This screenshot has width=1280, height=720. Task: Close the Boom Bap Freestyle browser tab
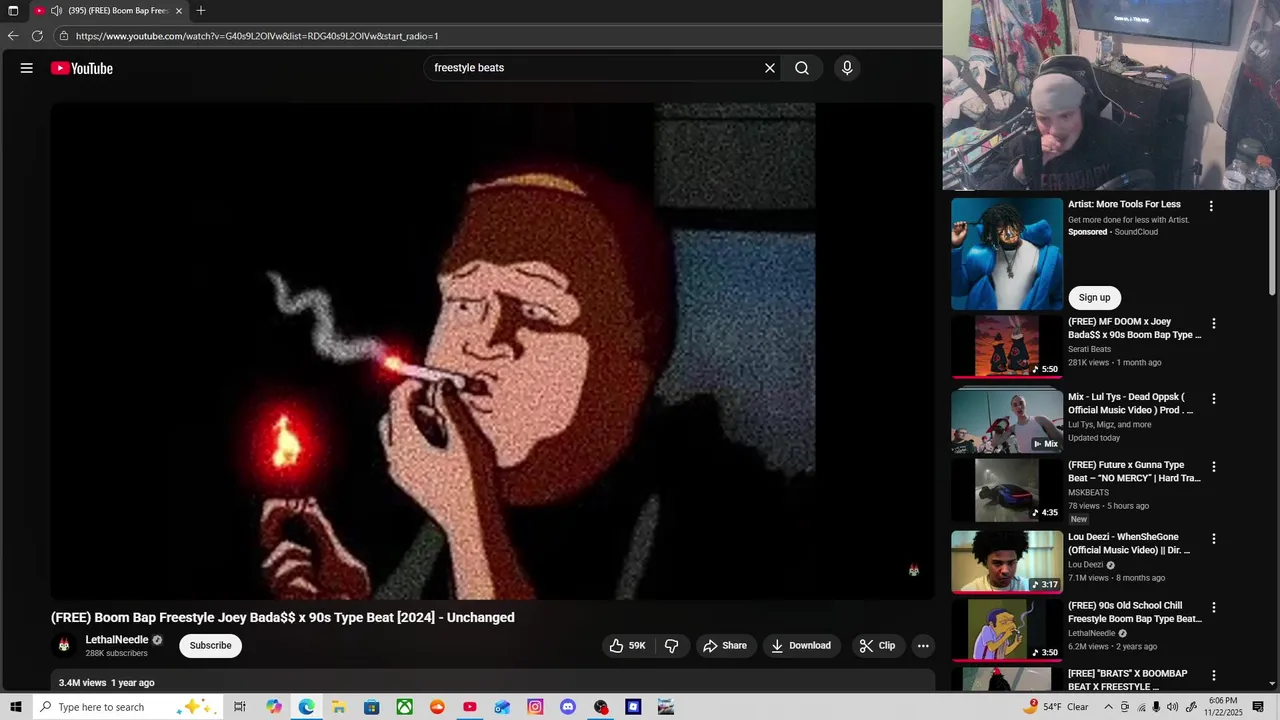[x=179, y=10]
